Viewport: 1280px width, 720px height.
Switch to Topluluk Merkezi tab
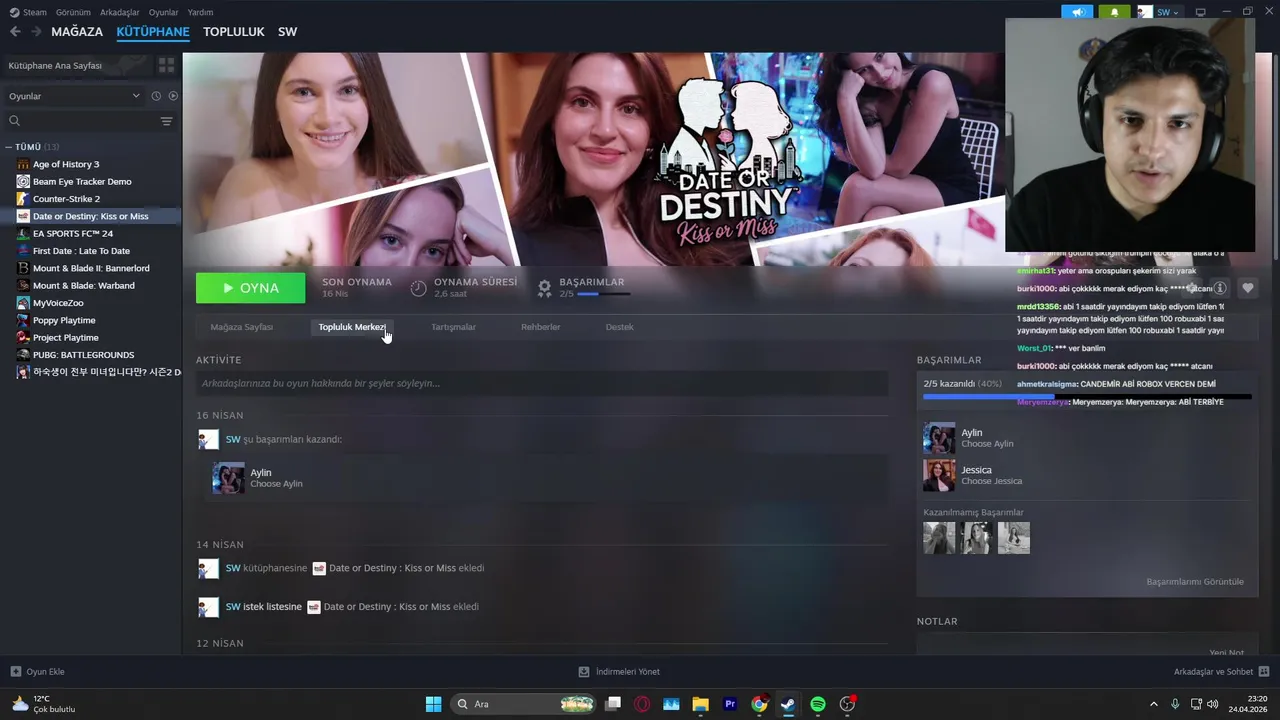click(351, 327)
